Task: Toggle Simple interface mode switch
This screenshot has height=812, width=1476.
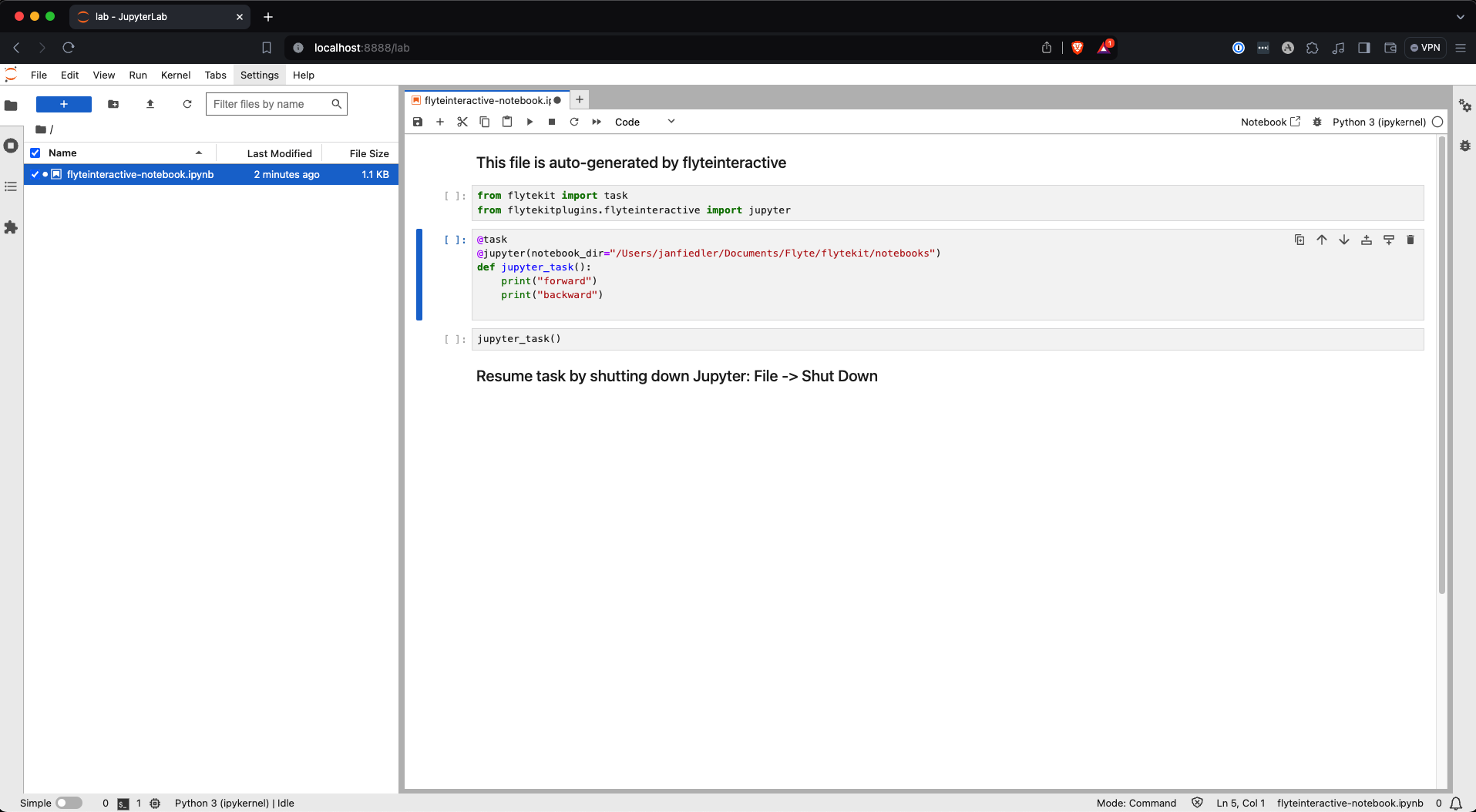Action: point(69,803)
